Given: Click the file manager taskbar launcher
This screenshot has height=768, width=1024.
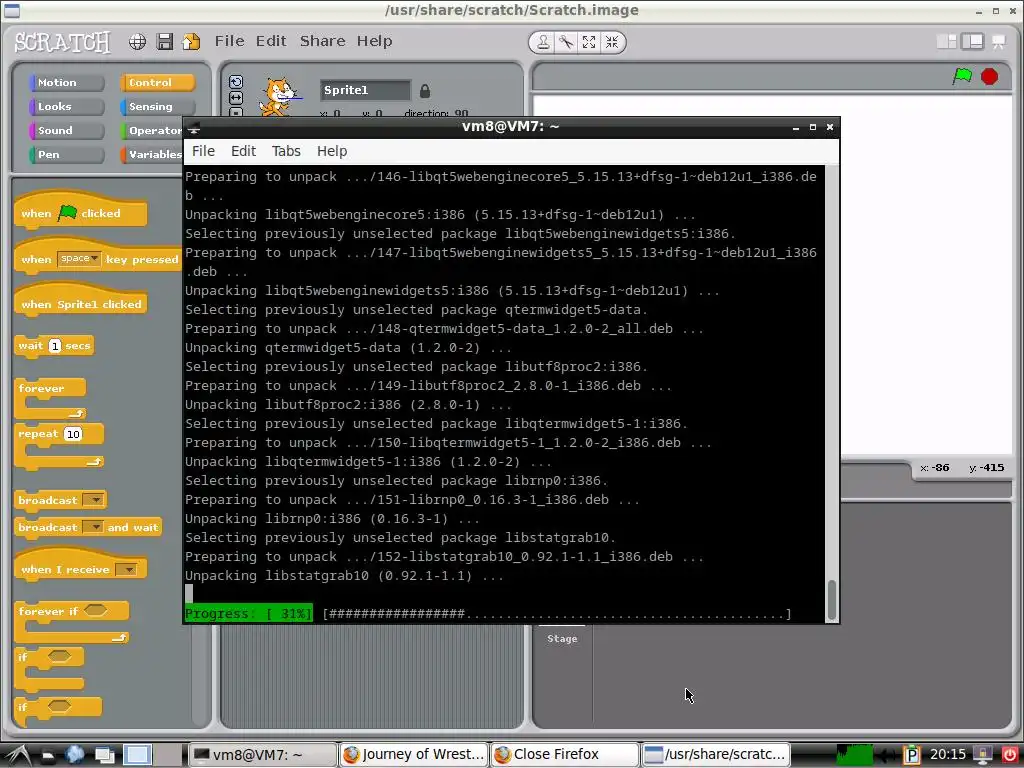Looking at the screenshot, I should [47, 755].
